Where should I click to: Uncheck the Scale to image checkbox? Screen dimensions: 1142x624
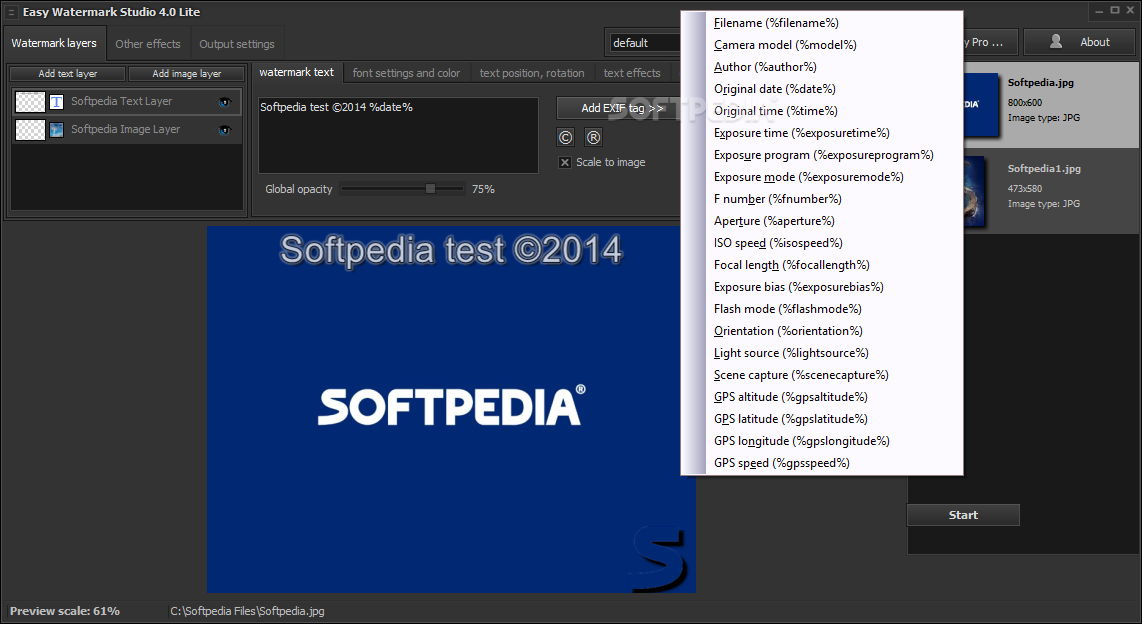564,162
